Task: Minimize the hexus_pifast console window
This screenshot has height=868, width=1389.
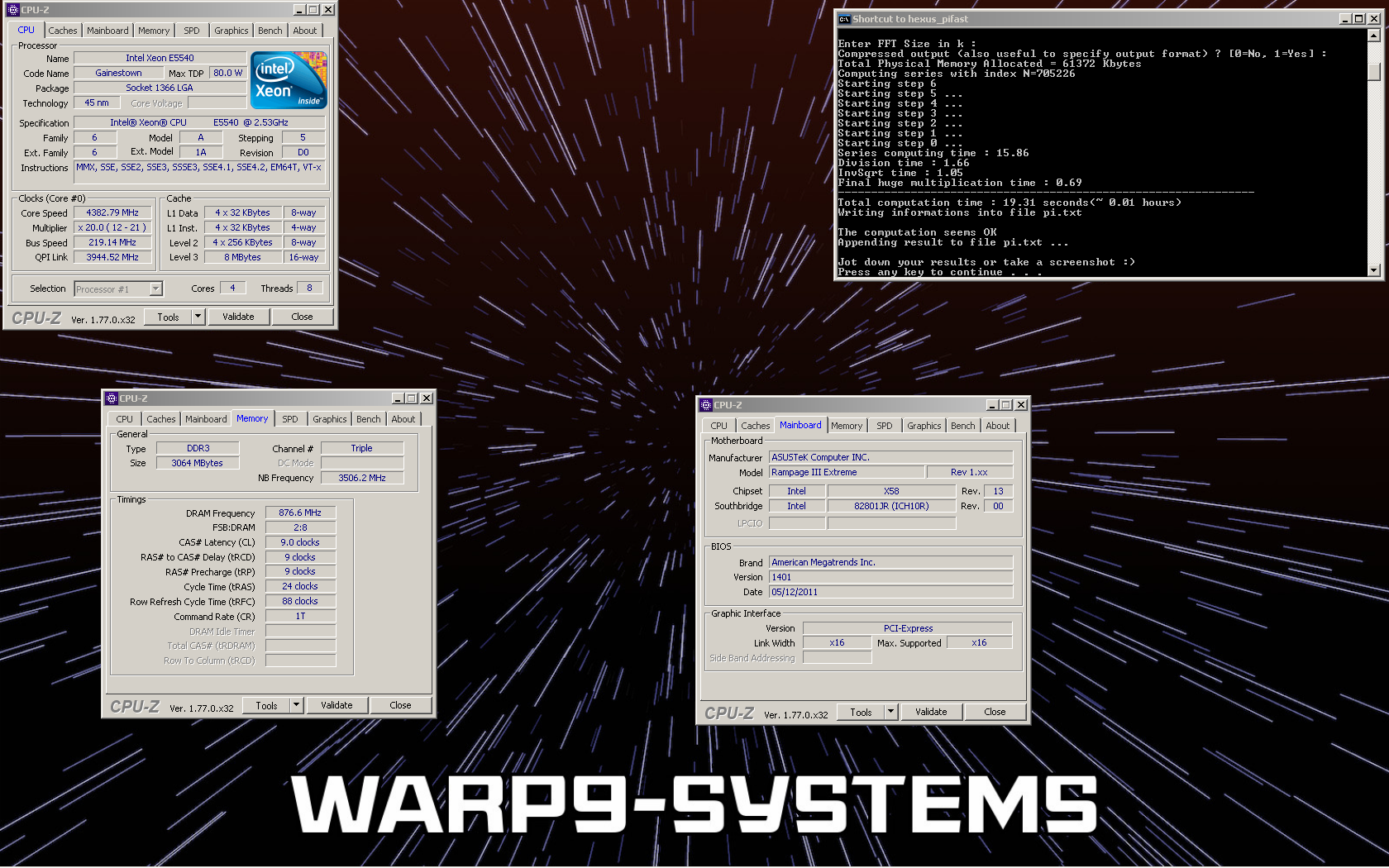Action: click(1345, 19)
